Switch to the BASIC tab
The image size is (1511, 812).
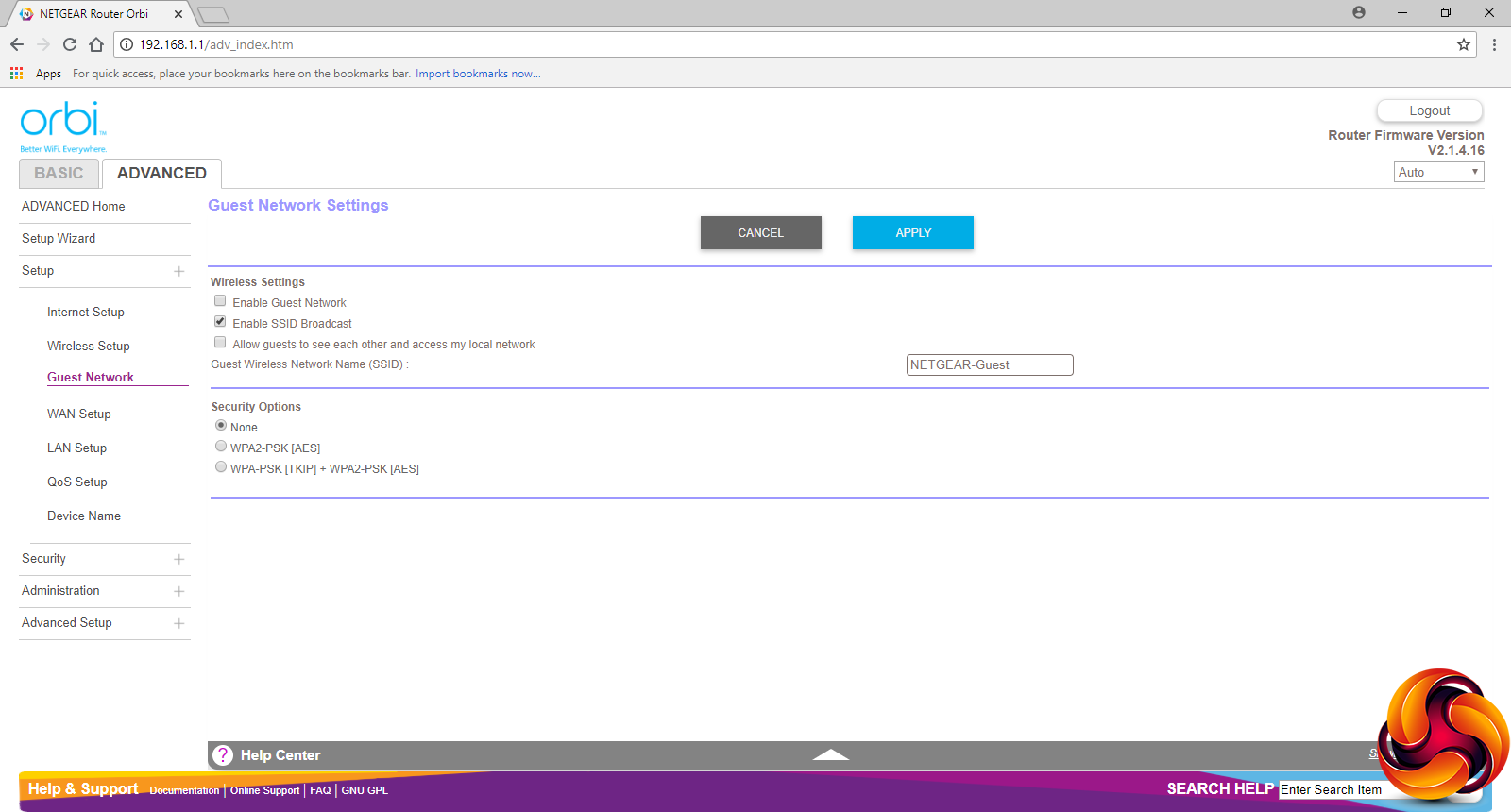(x=59, y=174)
